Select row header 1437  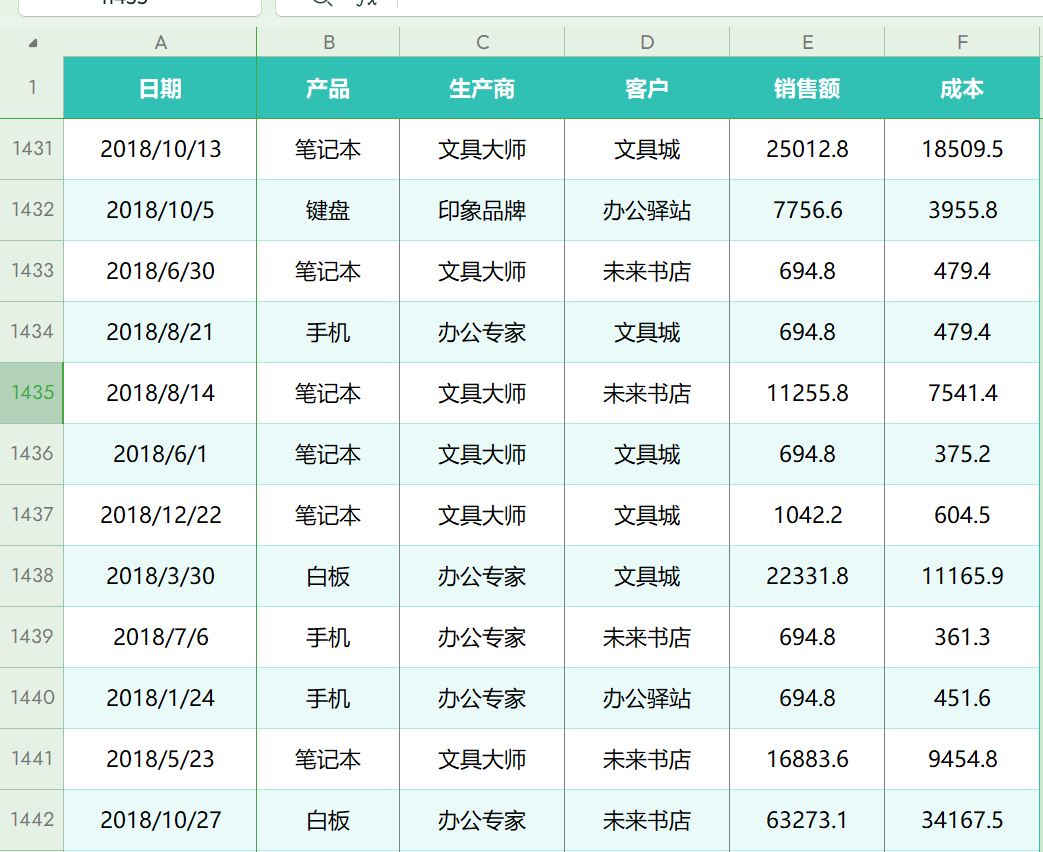(x=32, y=515)
